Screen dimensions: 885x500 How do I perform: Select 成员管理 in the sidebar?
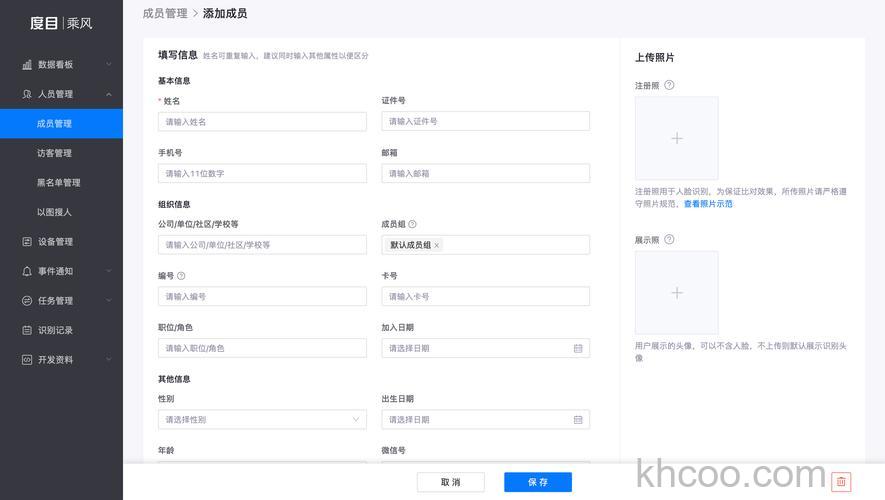(61, 124)
